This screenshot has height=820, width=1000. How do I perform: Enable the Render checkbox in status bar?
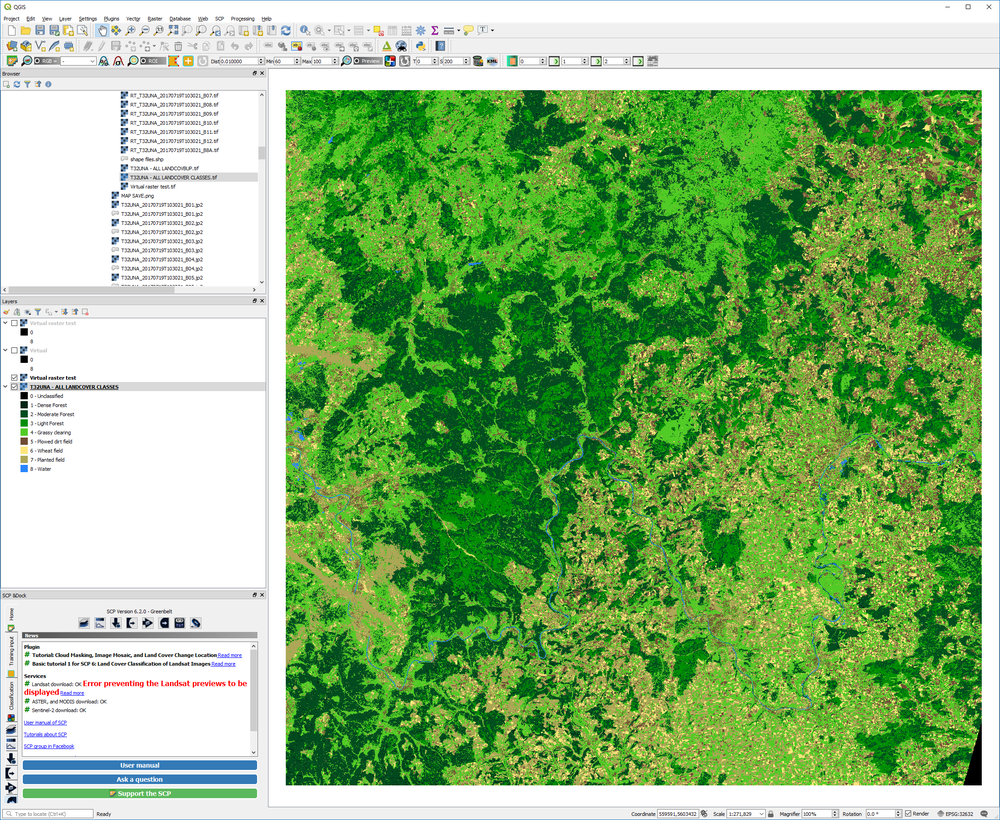tap(908, 813)
